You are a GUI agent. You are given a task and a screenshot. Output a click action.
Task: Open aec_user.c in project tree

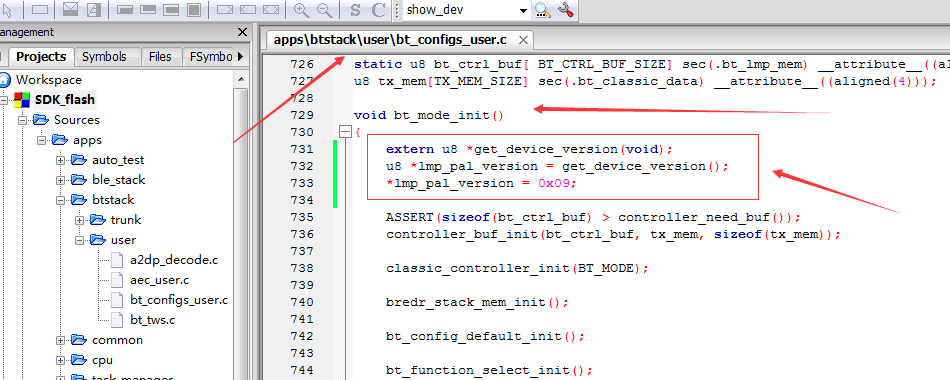pos(159,280)
